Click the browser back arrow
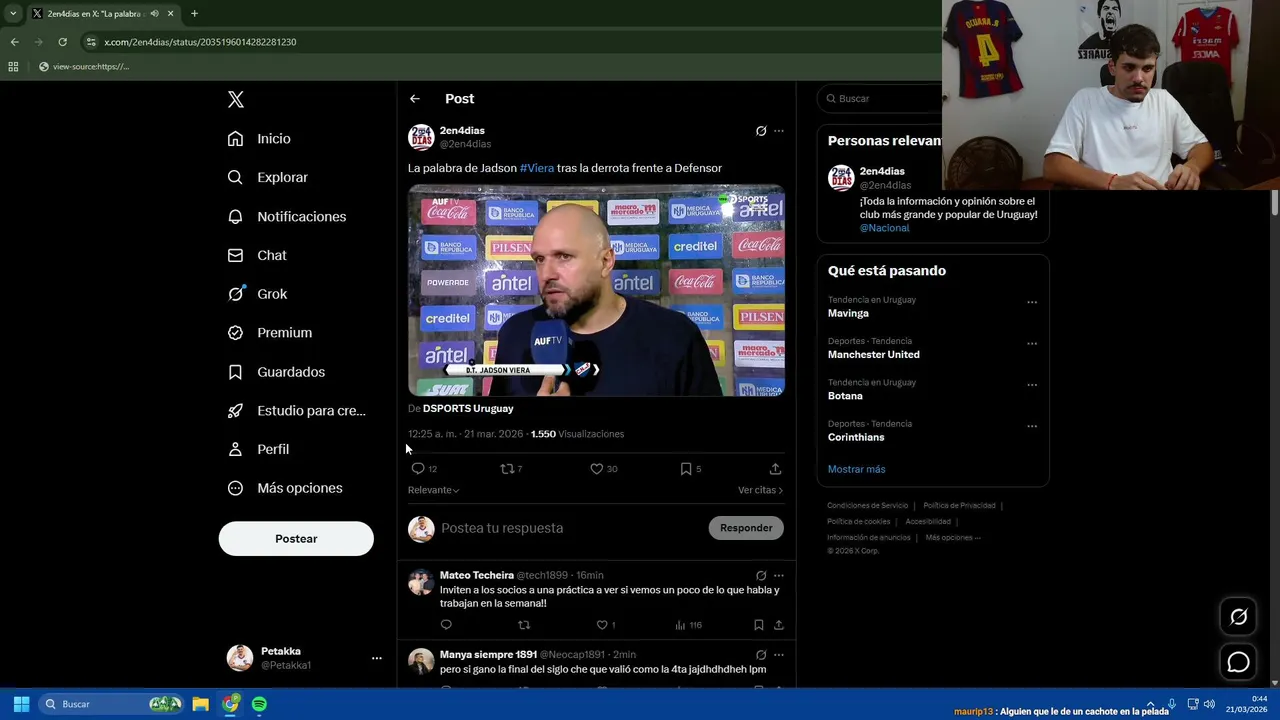 pos(14,42)
